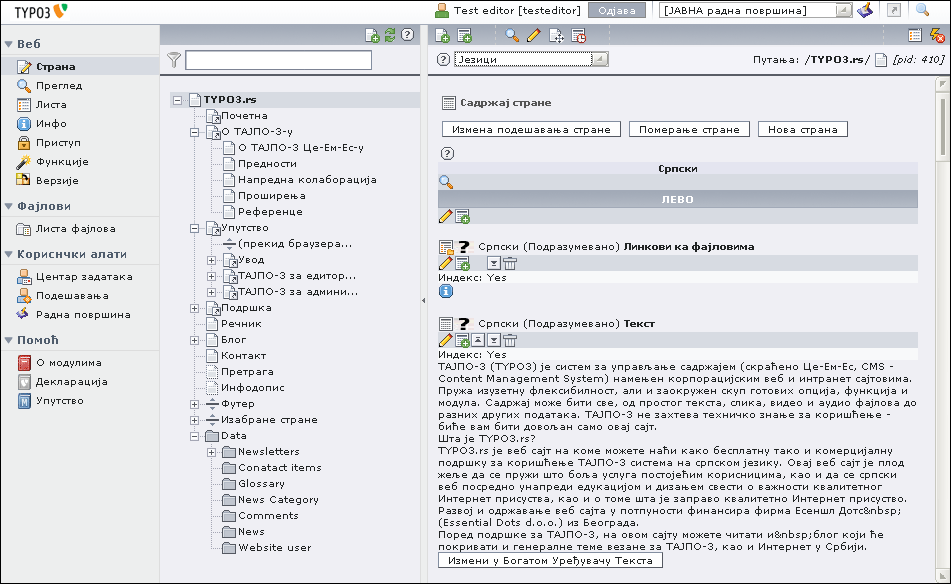The width and height of the screenshot is (951, 584).
Task: Open Преглед module
Action: (59, 86)
